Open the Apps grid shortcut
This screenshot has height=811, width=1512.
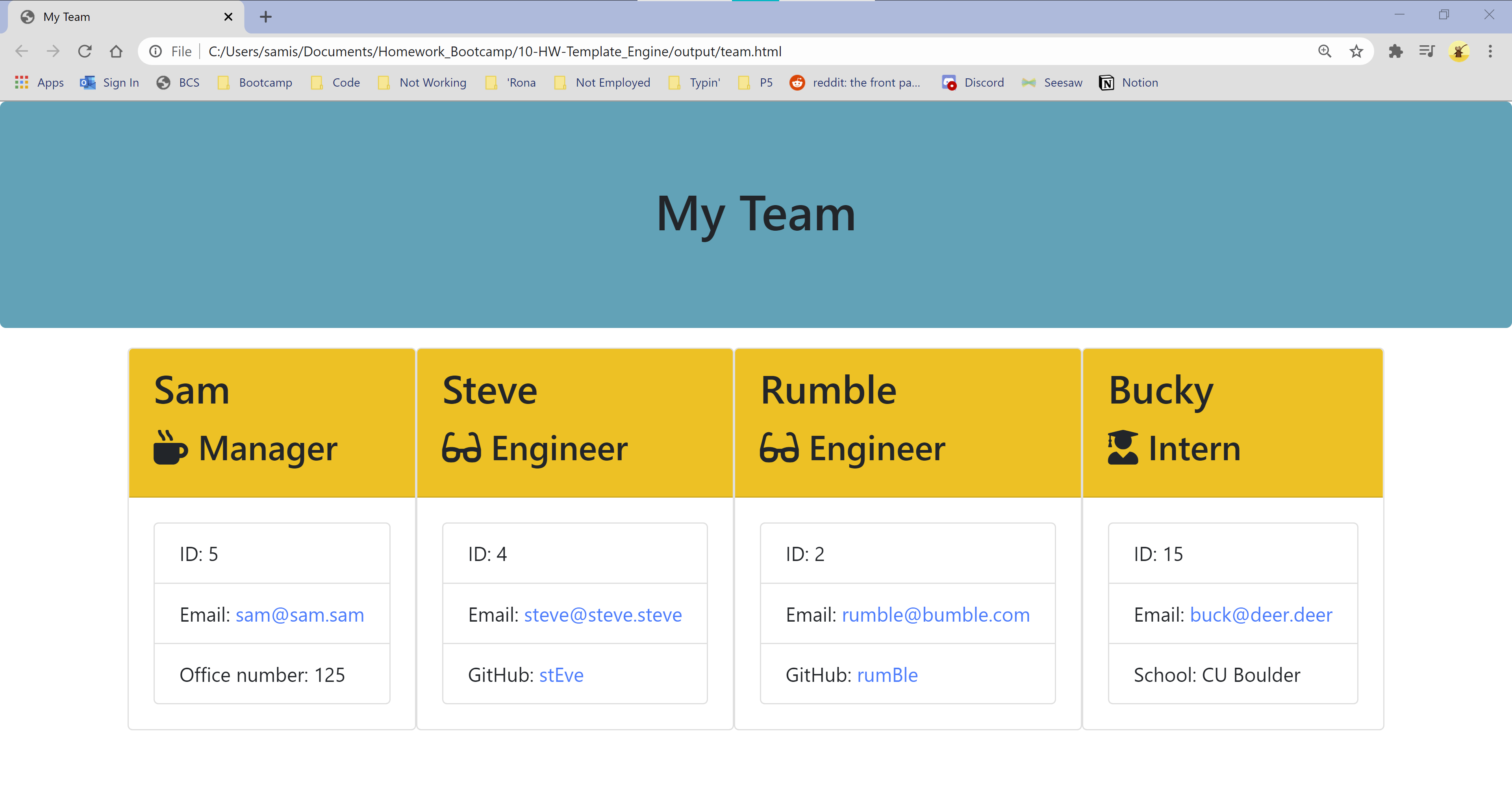39,83
